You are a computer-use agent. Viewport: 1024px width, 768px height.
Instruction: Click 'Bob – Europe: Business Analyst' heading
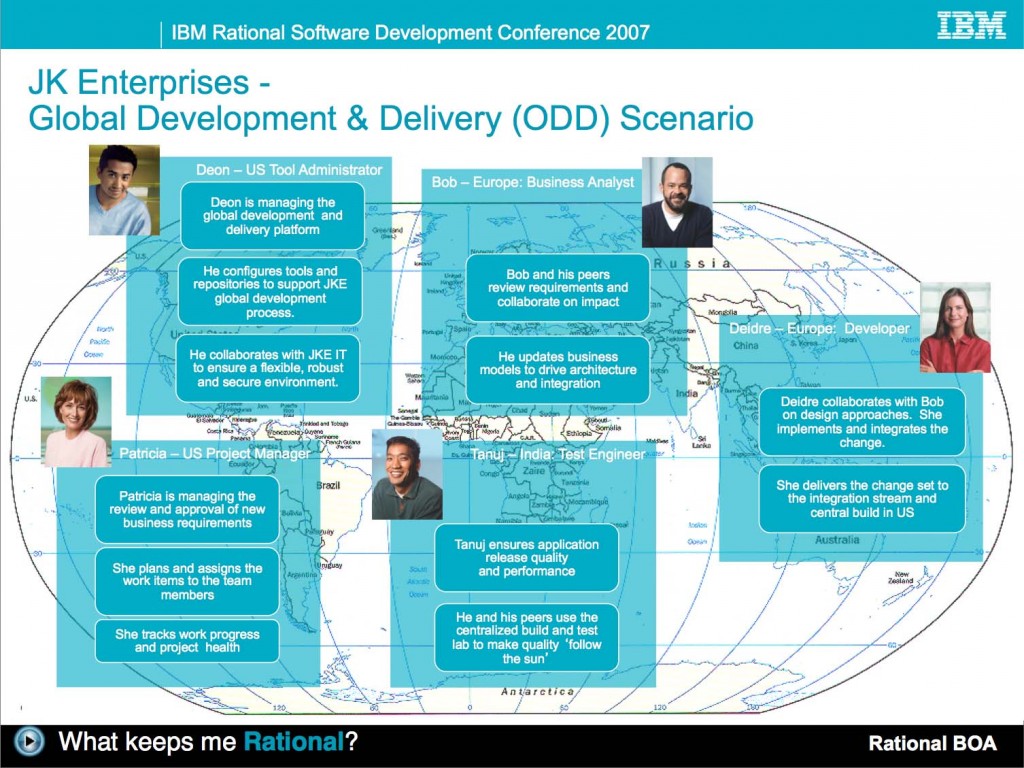532,182
